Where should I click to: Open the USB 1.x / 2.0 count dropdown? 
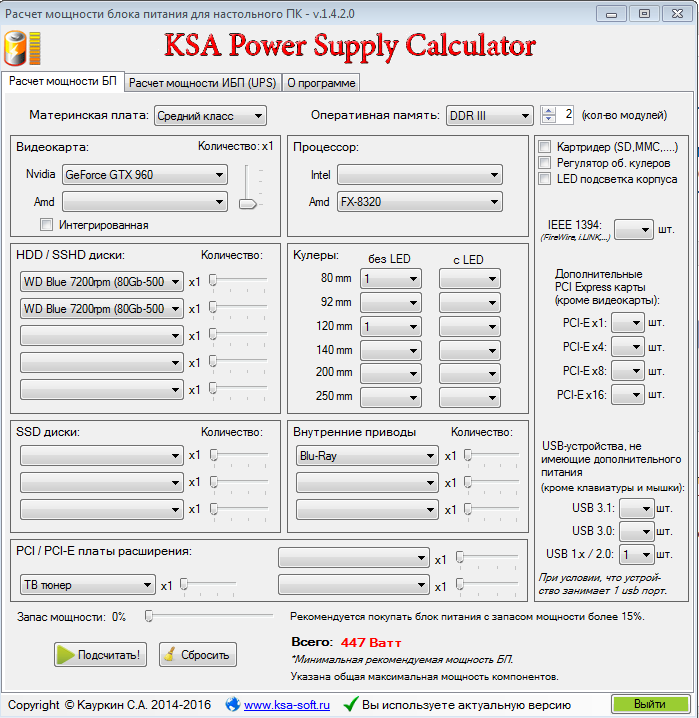636,555
